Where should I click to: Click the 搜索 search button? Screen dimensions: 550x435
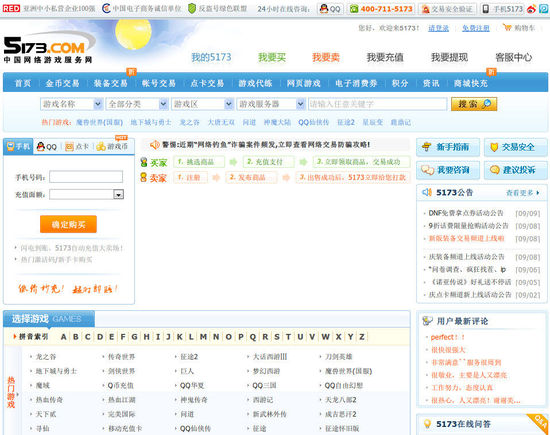pyautogui.click(x=474, y=104)
